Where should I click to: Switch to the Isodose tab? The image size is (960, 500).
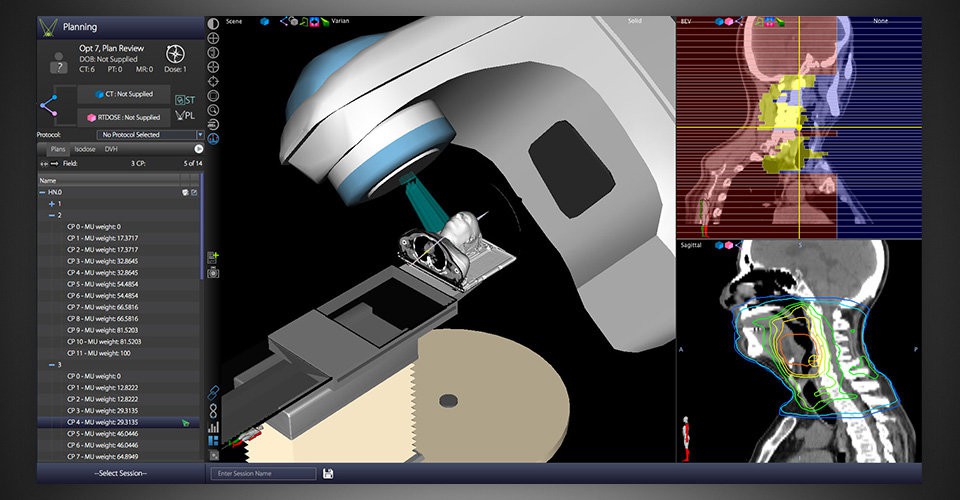point(85,149)
